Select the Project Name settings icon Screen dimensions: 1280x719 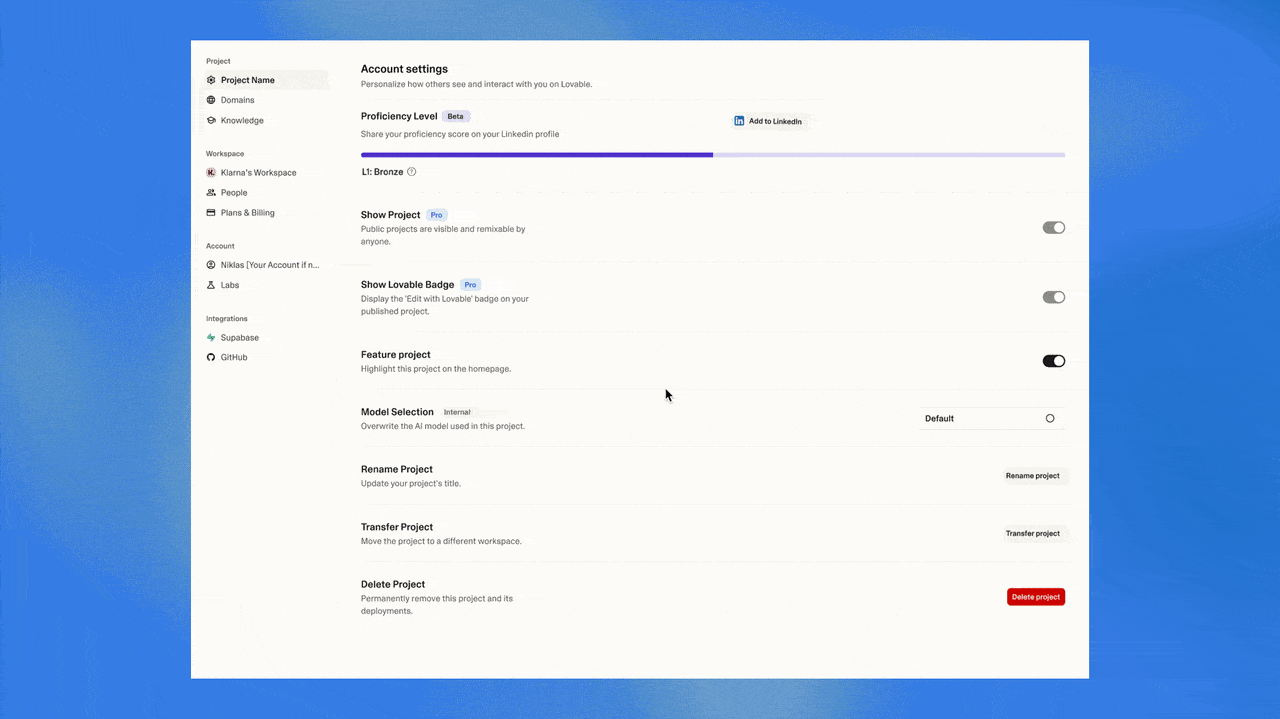coord(212,80)
